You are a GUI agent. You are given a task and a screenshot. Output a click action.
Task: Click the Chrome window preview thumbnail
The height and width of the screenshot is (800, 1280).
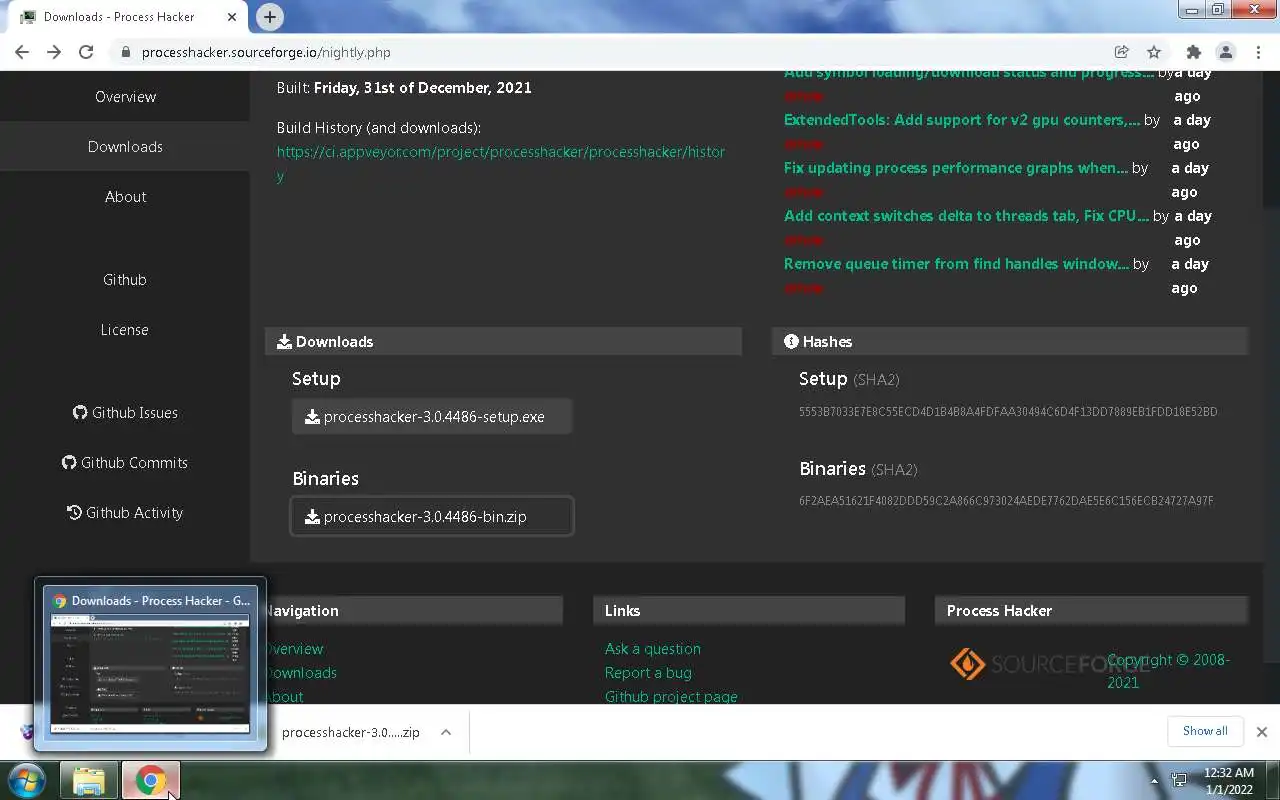[150, 664]
